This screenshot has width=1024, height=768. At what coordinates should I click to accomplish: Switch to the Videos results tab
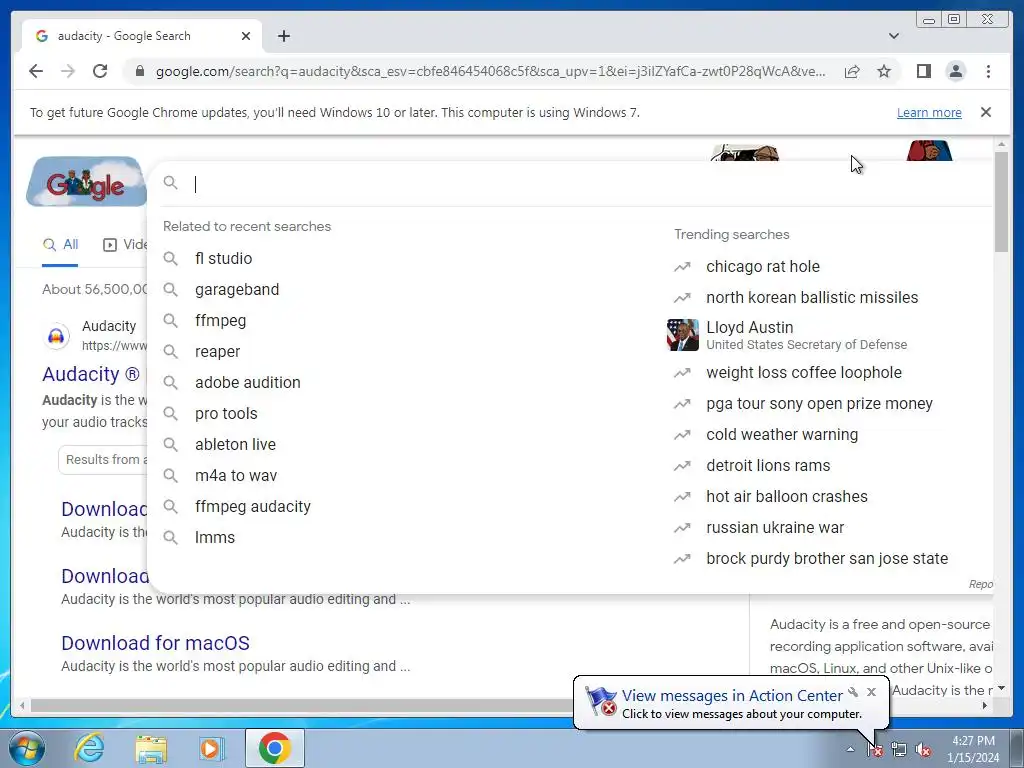coord(125,245)
